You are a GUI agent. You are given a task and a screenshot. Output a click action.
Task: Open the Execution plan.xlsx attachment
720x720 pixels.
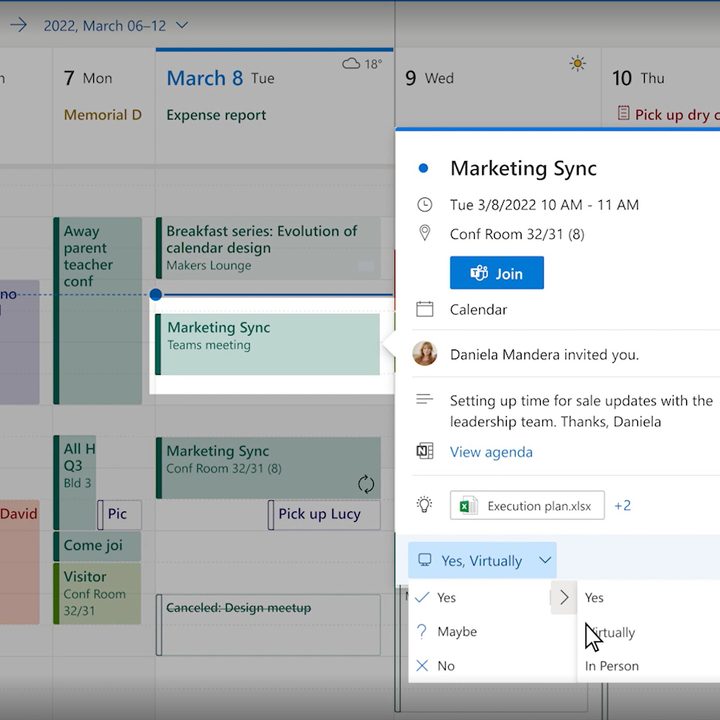(527, 505)
